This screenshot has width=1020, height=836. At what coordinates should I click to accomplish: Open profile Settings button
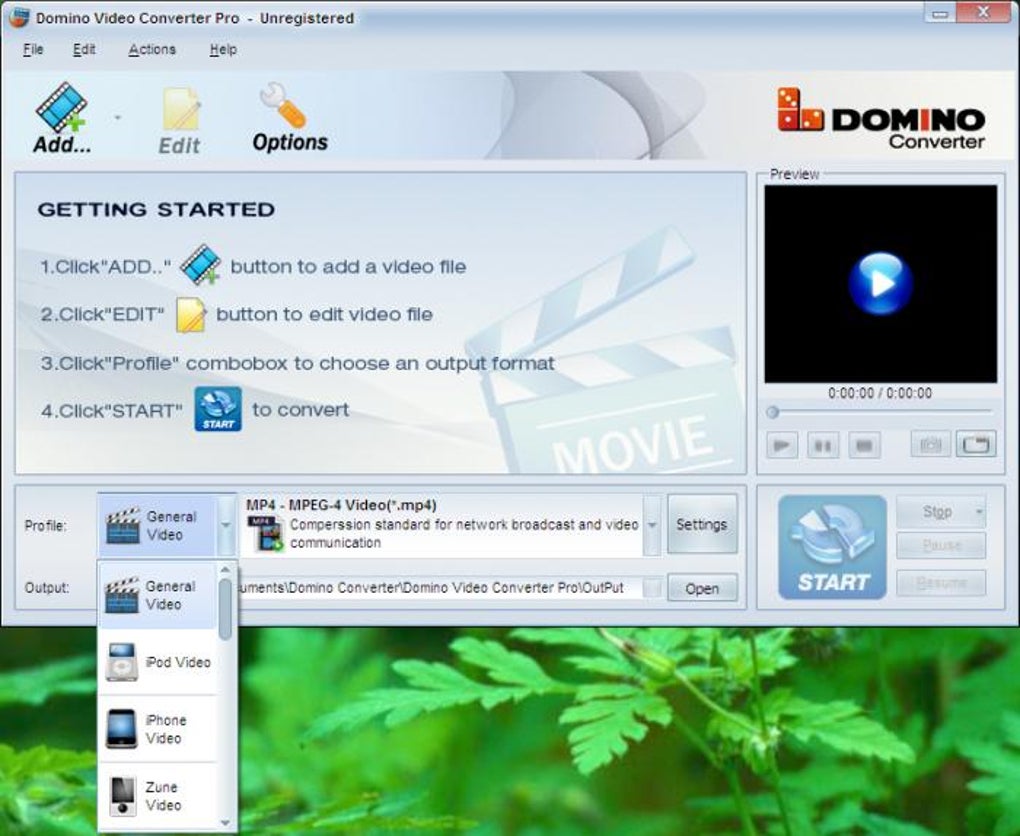pos(702,524)
